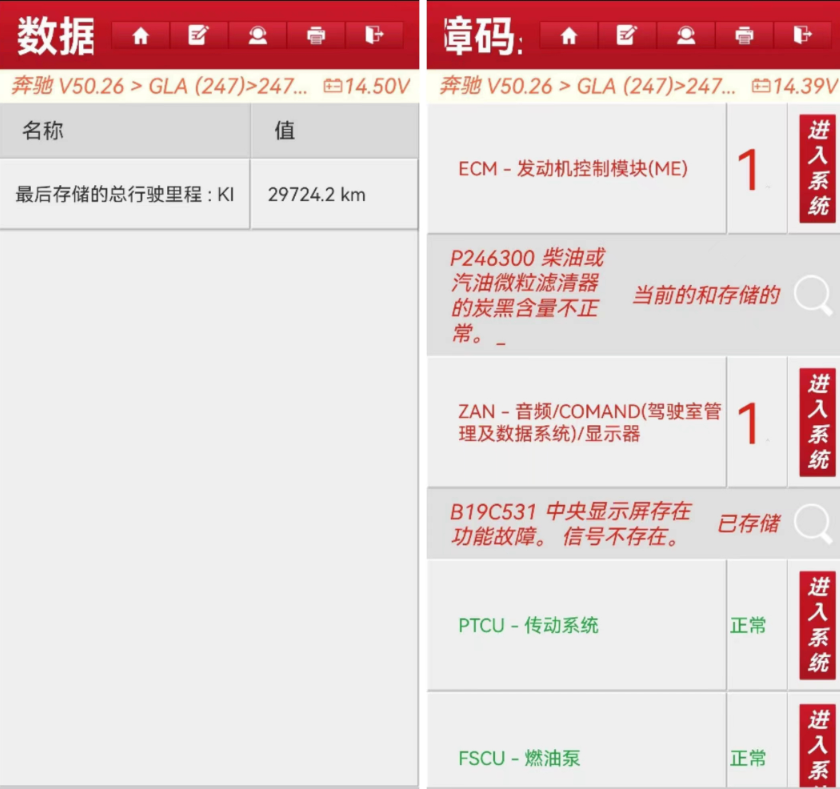
Task: Tap the home icon in the left panel header
Action: [x=140, y=36]
